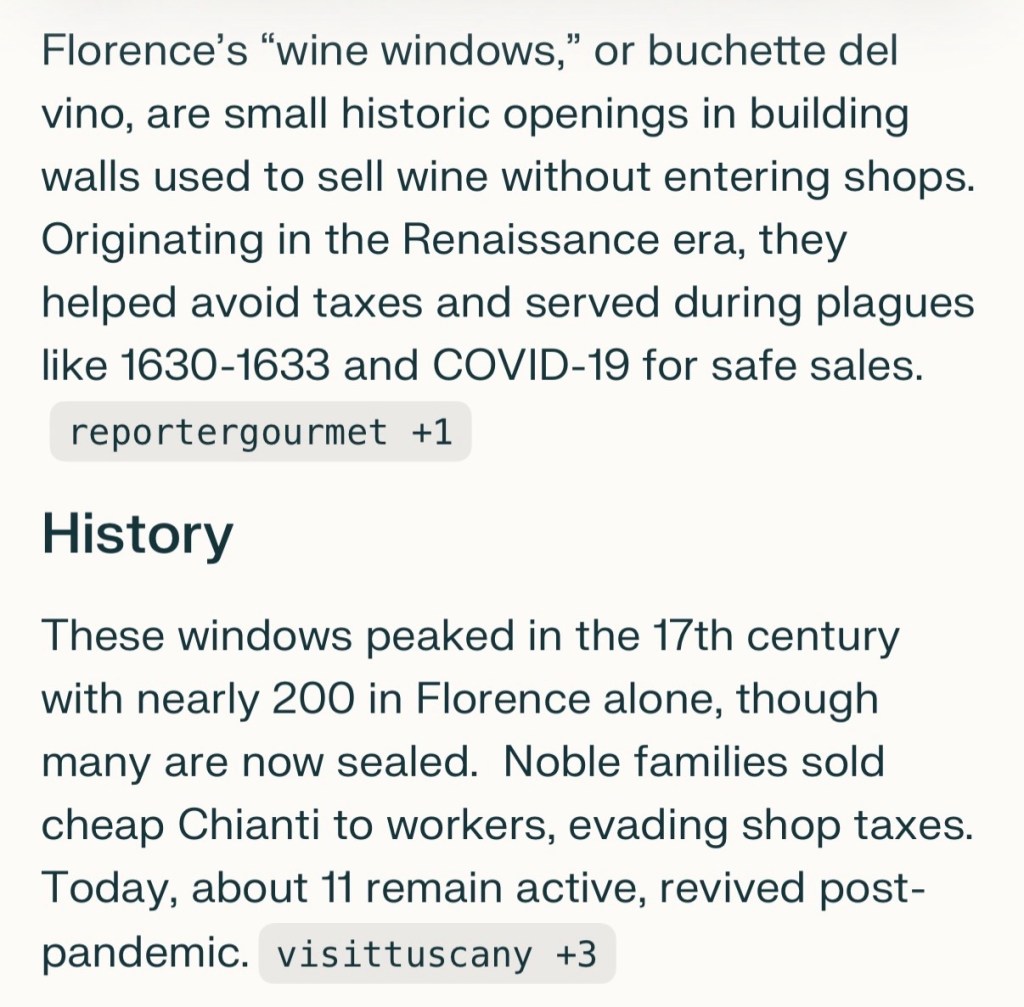Open the reportergourmet citation chip
This screenshot has height=1007, width=1024.
[260, 433]
